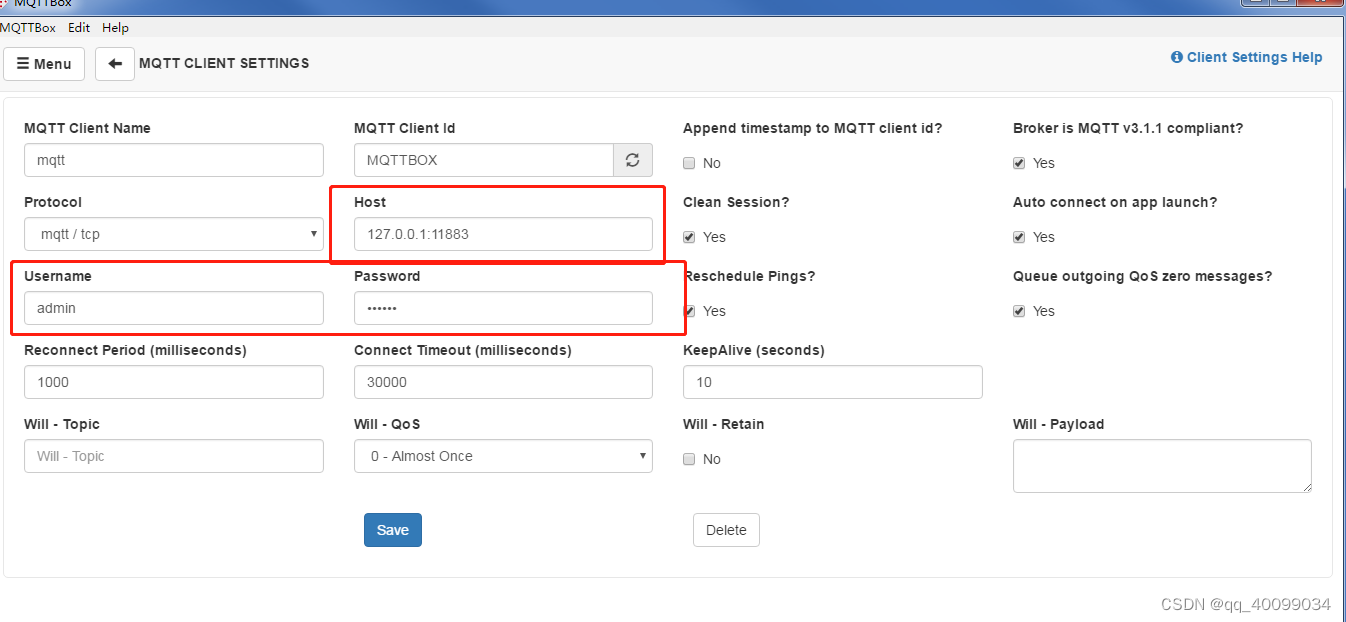Focus the MQTT Client Id field
1346x622 pixels.
point(484,160)
